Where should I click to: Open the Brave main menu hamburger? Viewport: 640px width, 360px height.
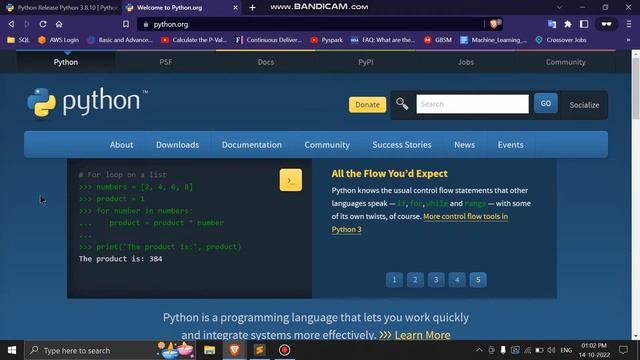click(x=629, y=24)
